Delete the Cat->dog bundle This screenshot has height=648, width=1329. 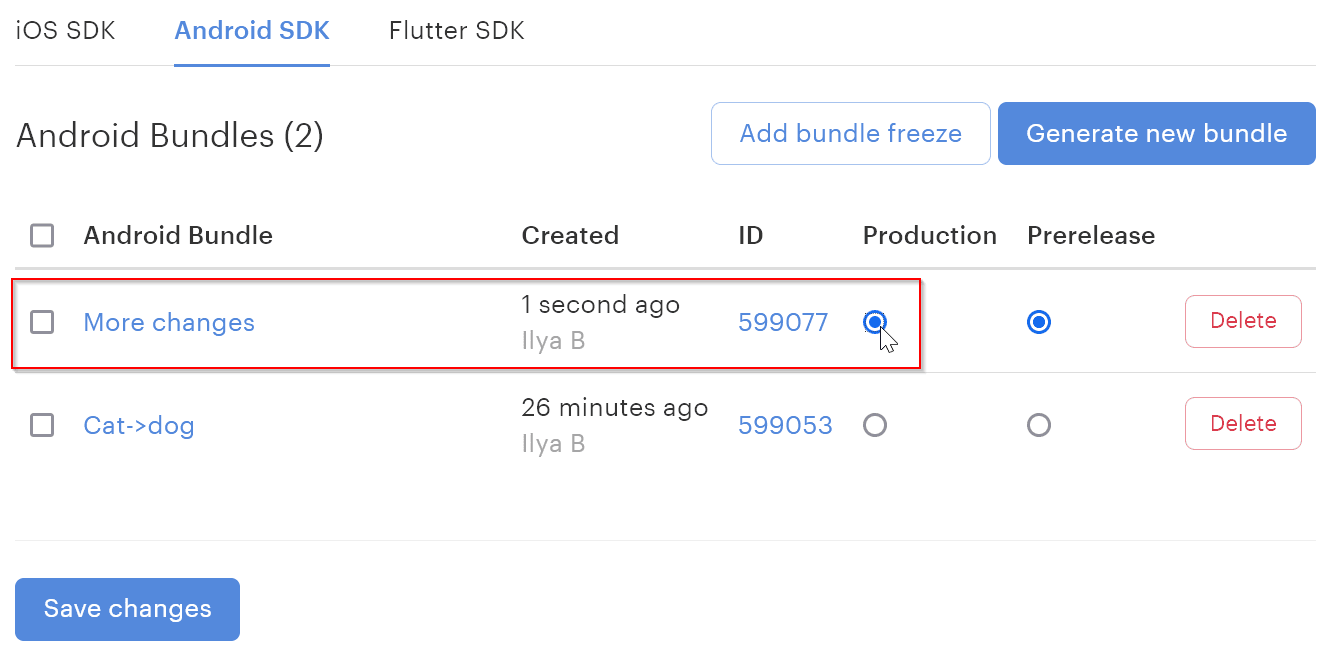pos(1243,423)
